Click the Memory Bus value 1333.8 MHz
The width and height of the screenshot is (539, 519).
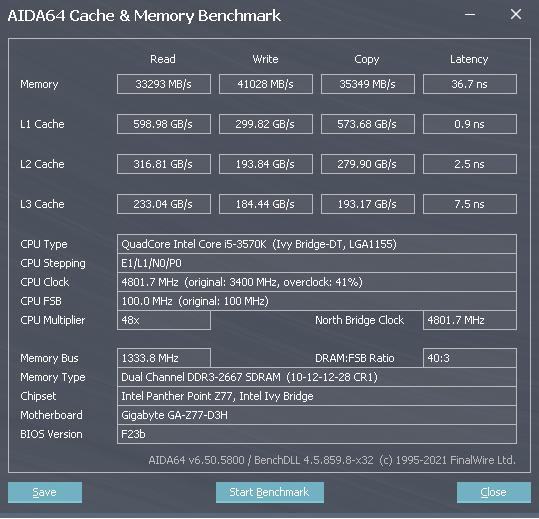(x=164, y=358)
